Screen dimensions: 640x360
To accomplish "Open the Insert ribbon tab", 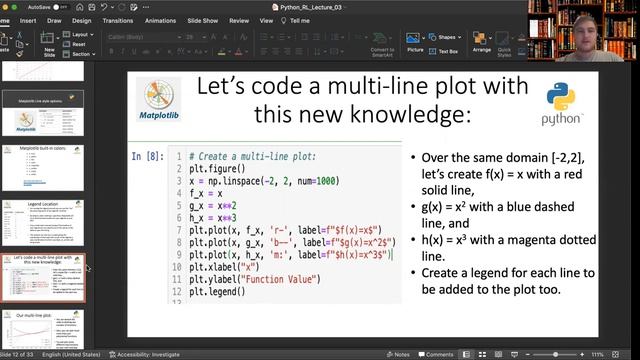I will (28, 21).
